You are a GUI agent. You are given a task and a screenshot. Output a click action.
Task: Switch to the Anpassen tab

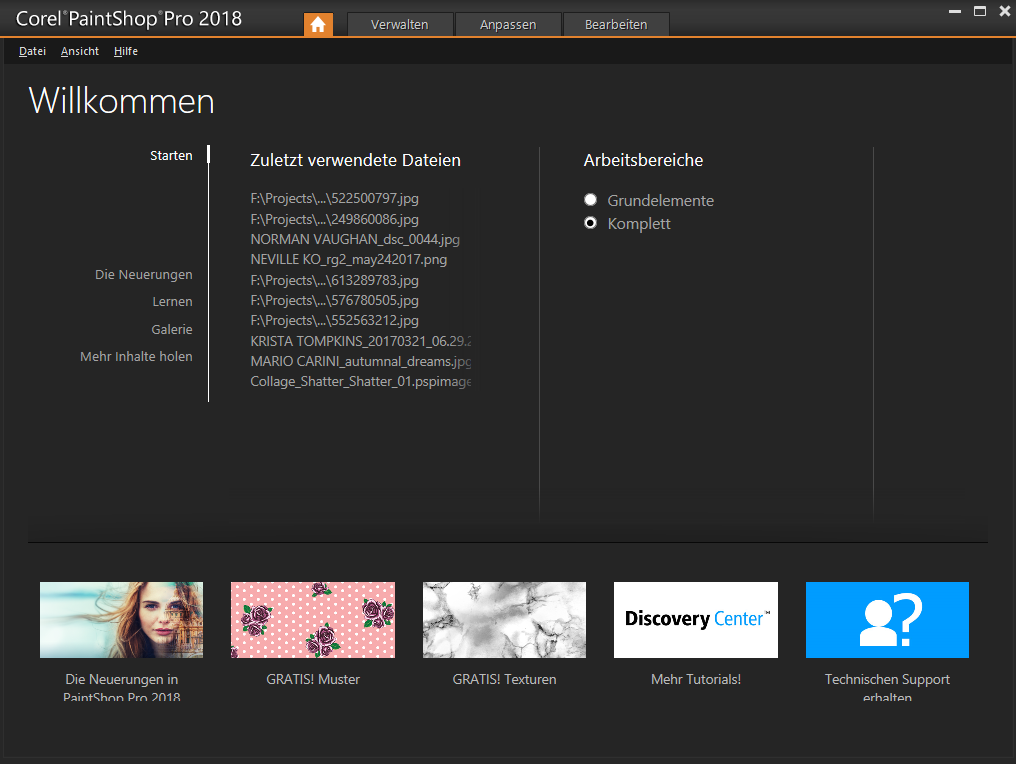click(508, 25)
